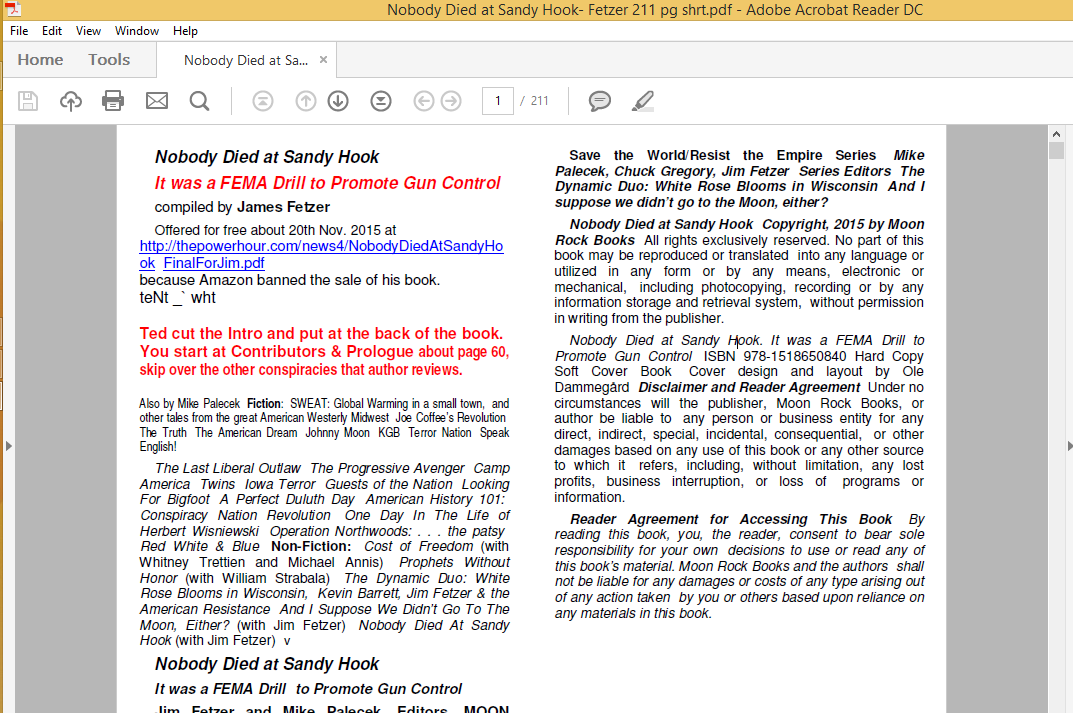Print the document with the printer icon
This screenshot has height=713, width=1073.
coord(113,101)
